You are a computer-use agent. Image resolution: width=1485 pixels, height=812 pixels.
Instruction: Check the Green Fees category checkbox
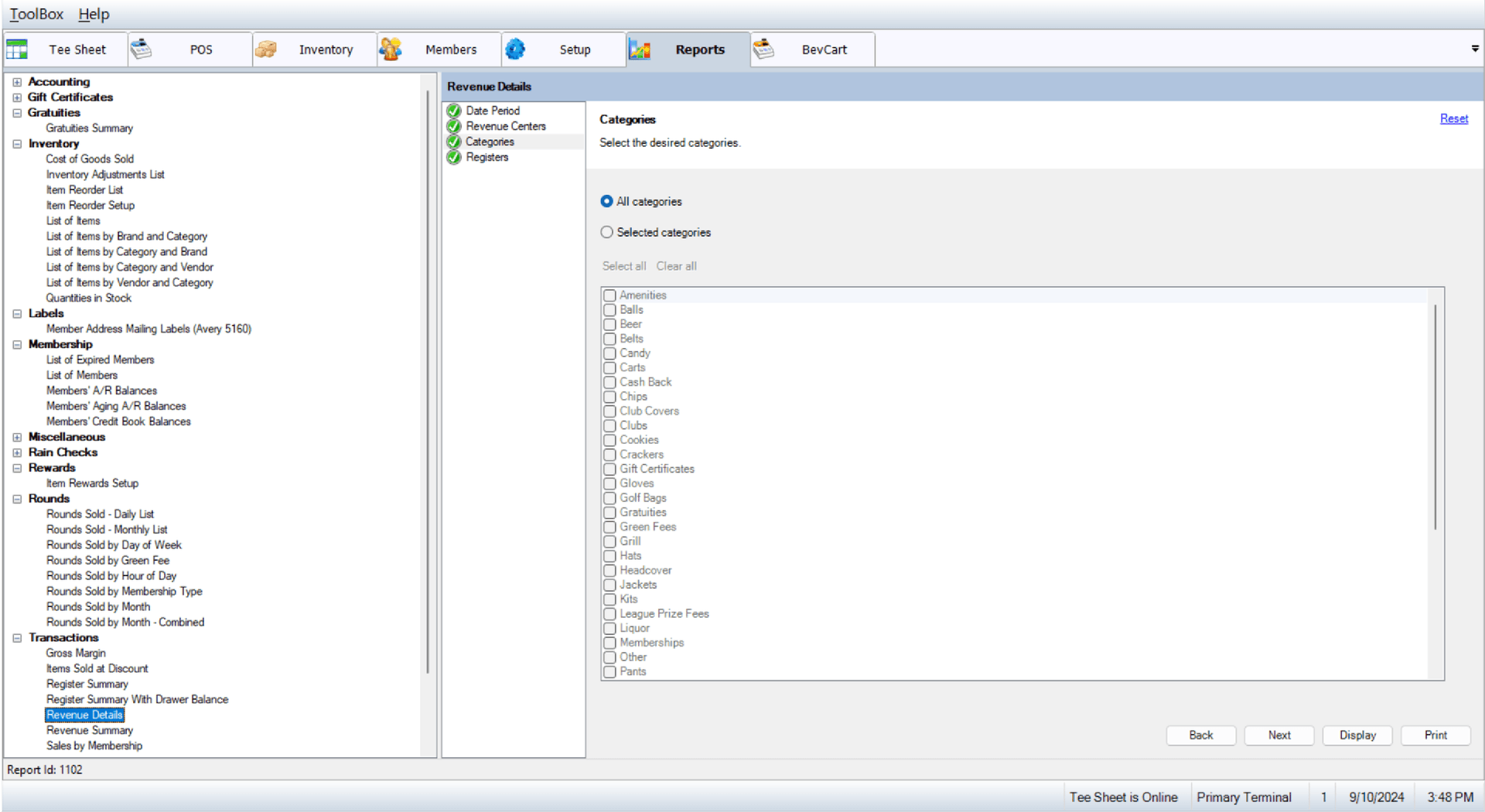click(x=610, y=527)
